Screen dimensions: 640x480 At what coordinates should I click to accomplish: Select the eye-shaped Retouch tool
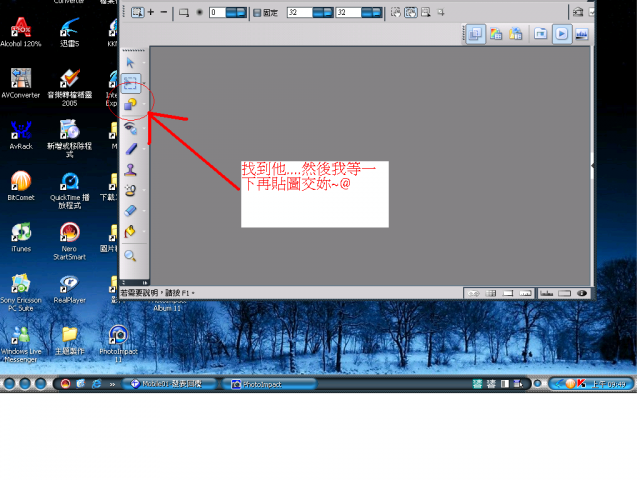click(x=130, y=128)
